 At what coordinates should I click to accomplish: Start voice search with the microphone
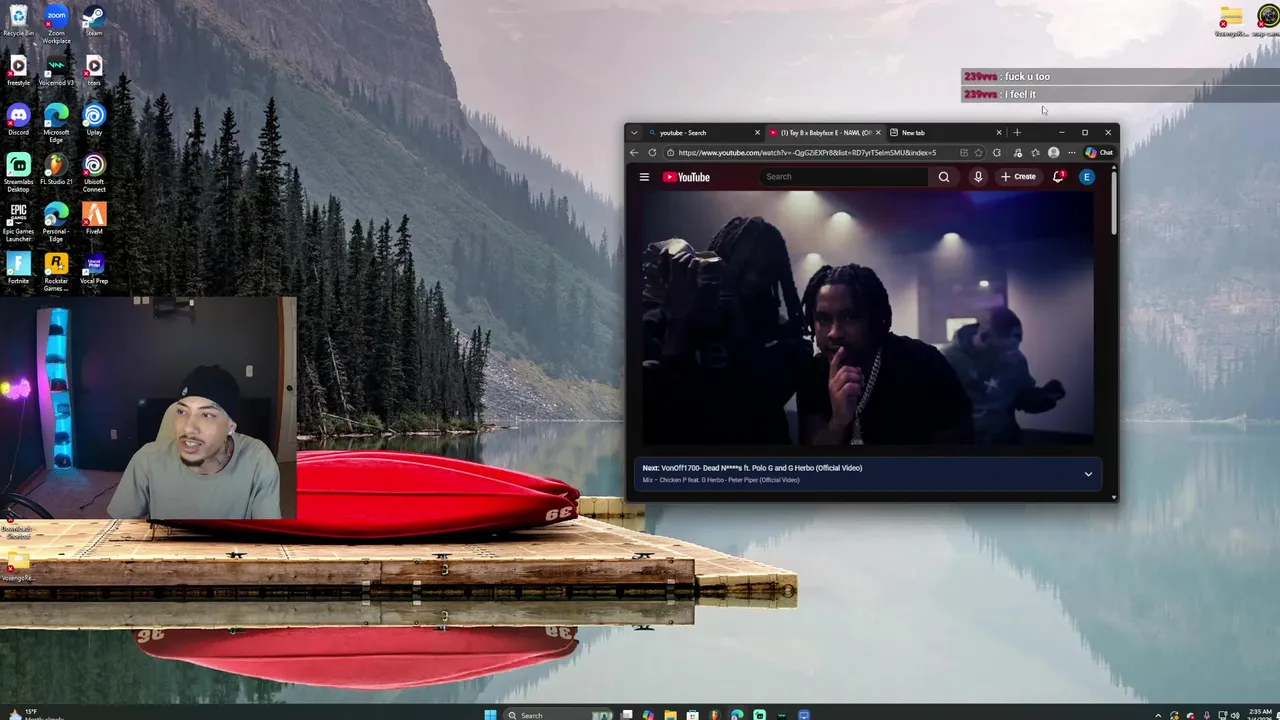coord(978,177)
